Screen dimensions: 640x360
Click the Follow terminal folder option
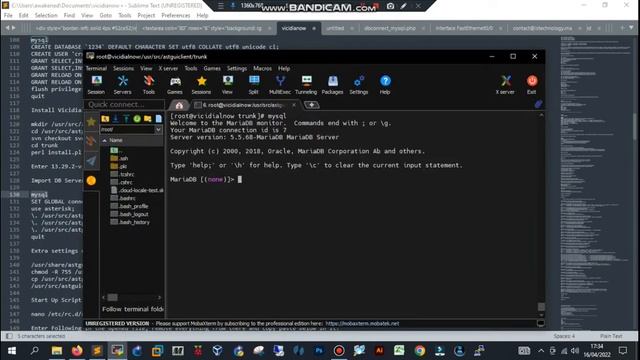(133, 309)
